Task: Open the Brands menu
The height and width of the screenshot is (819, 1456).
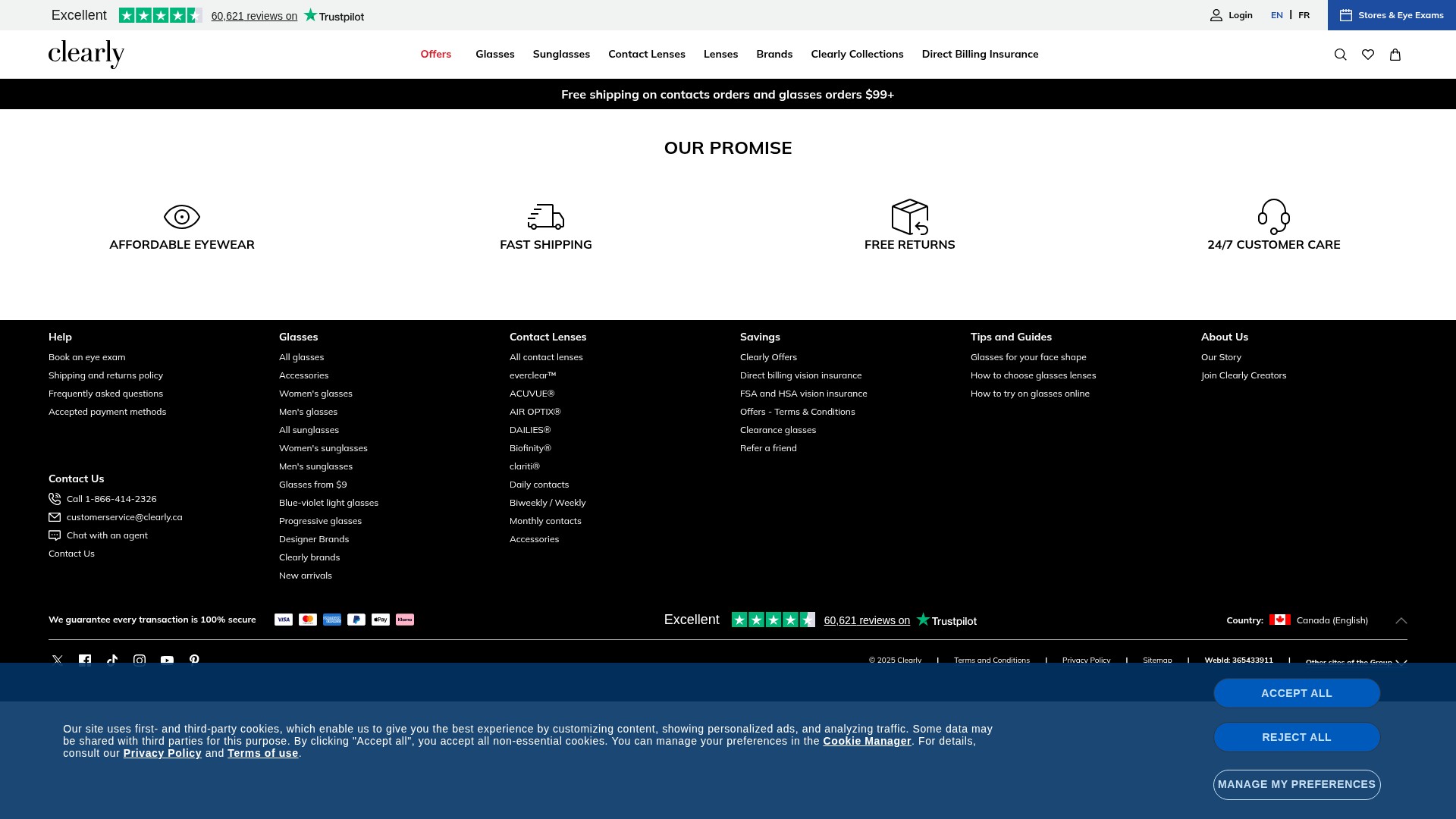Action: pyautogui.click(x=774, y=54)
